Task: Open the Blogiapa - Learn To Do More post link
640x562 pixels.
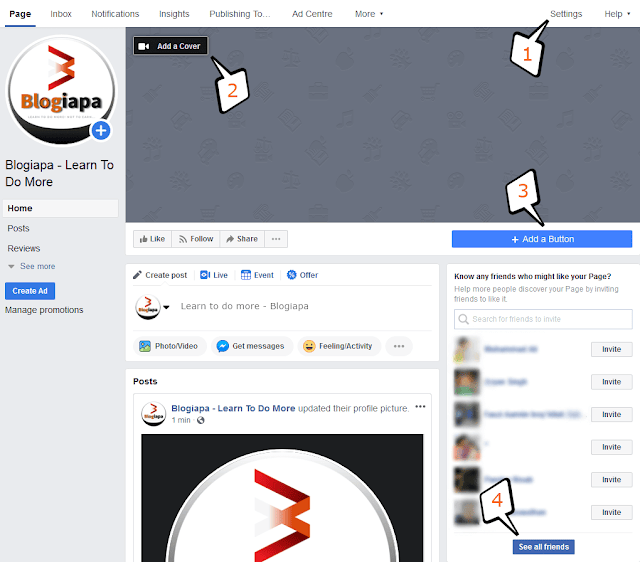Action: click(x=233, y=408)
